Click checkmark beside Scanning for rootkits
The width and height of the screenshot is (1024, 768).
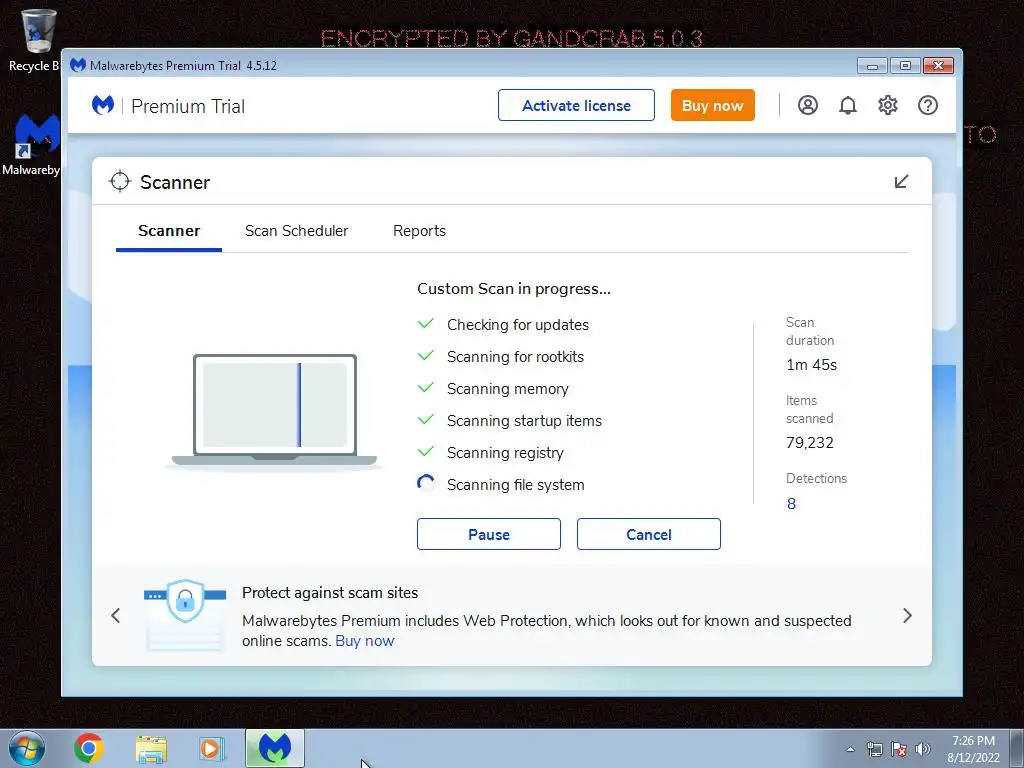click(426, 356)
